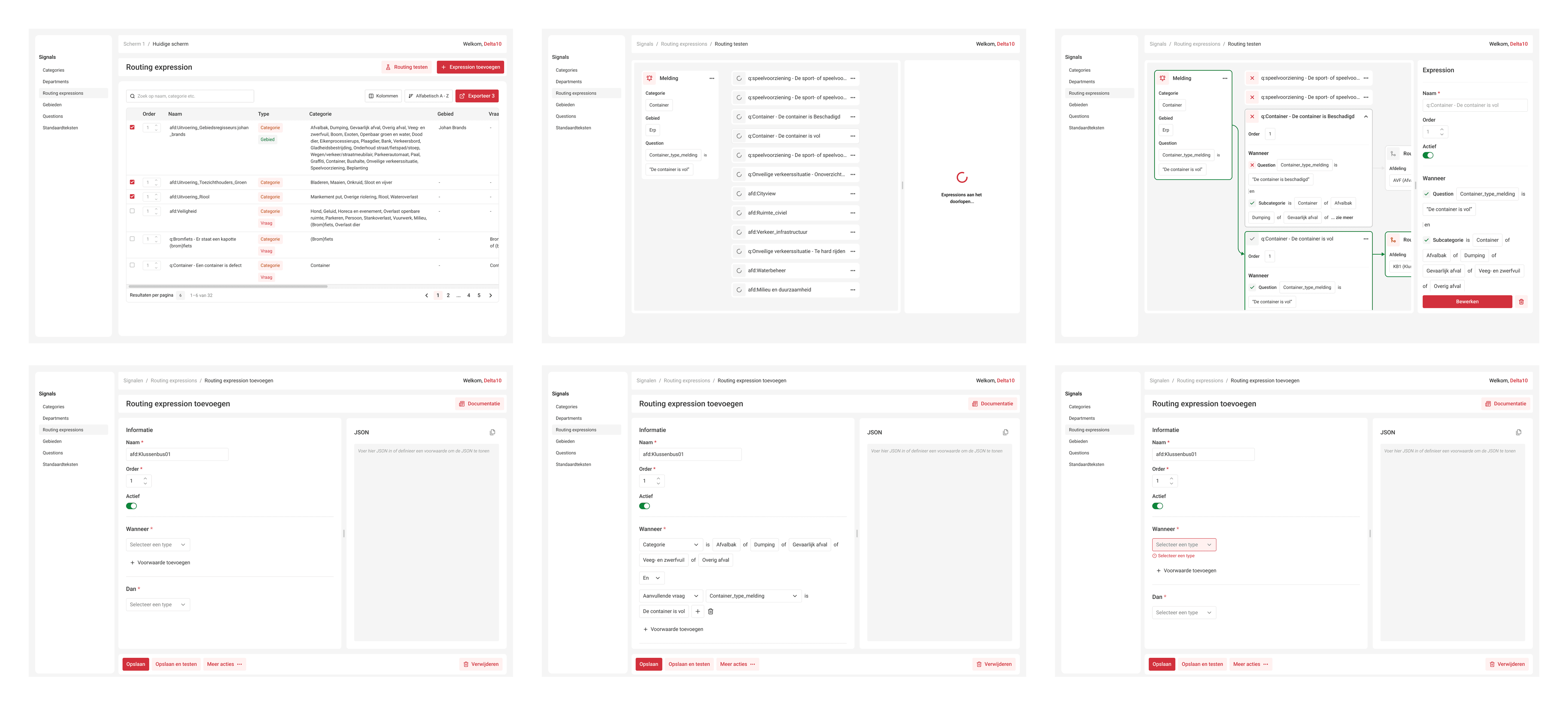Click red X icon on the Beschadigd expression card
Image resolution: width=1568 pixels, height=701 pixels.
pyautogui.click(x=1252, y=116)
